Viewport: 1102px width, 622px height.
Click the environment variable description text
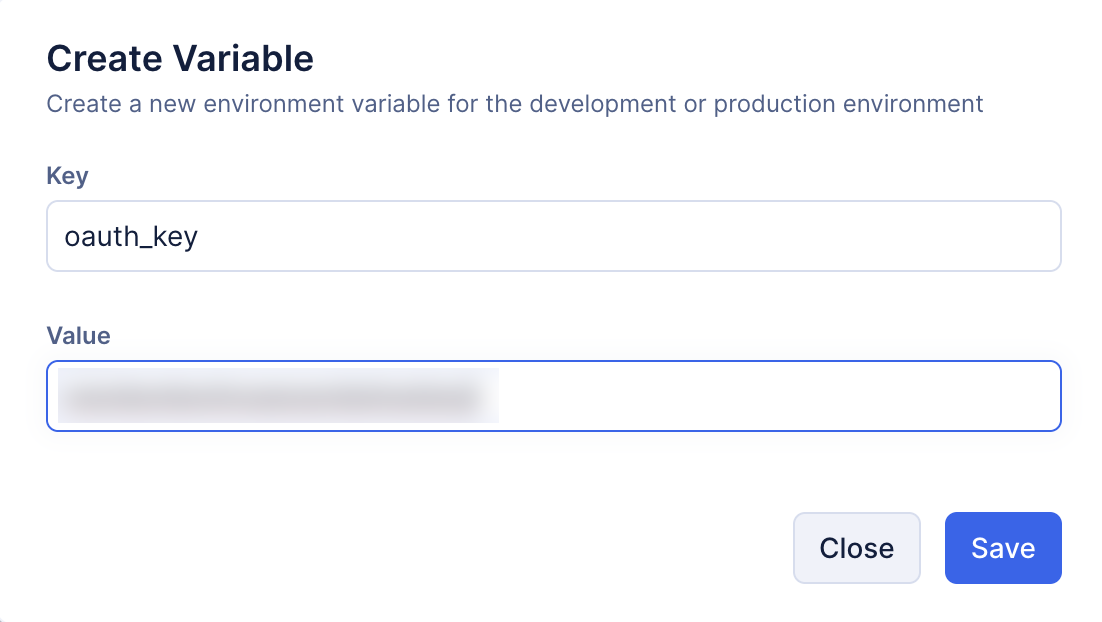click(x=515, y=104)
